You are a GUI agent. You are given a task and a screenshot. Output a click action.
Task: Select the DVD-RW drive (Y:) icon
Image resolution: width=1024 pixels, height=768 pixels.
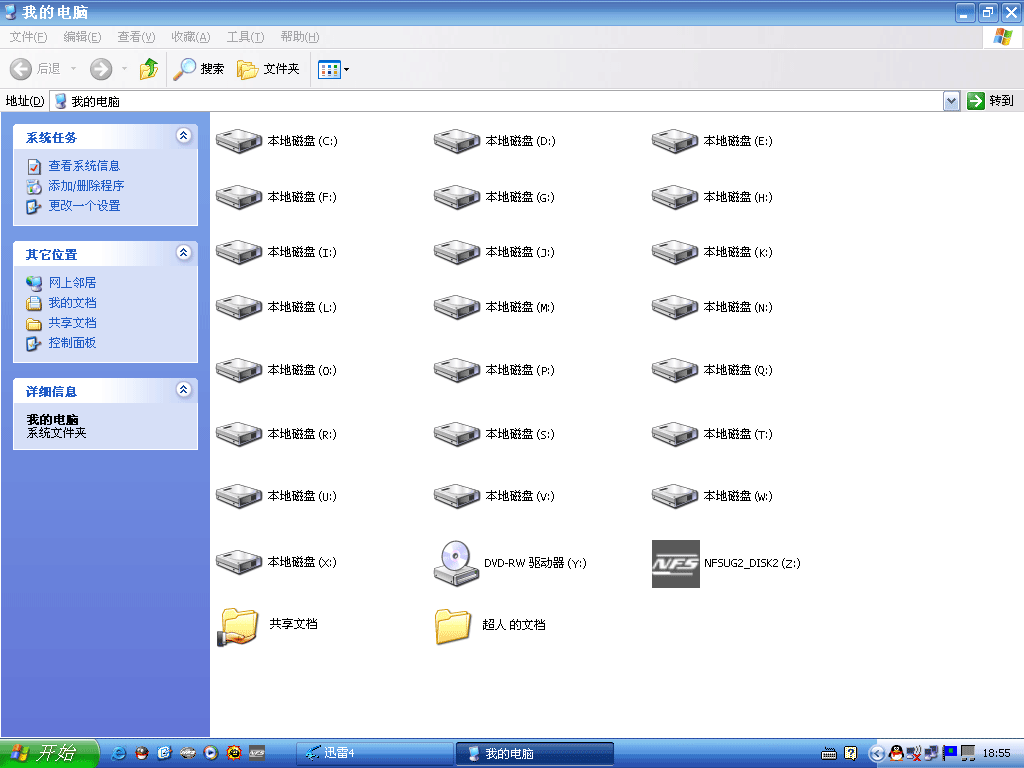click(455, 563)
